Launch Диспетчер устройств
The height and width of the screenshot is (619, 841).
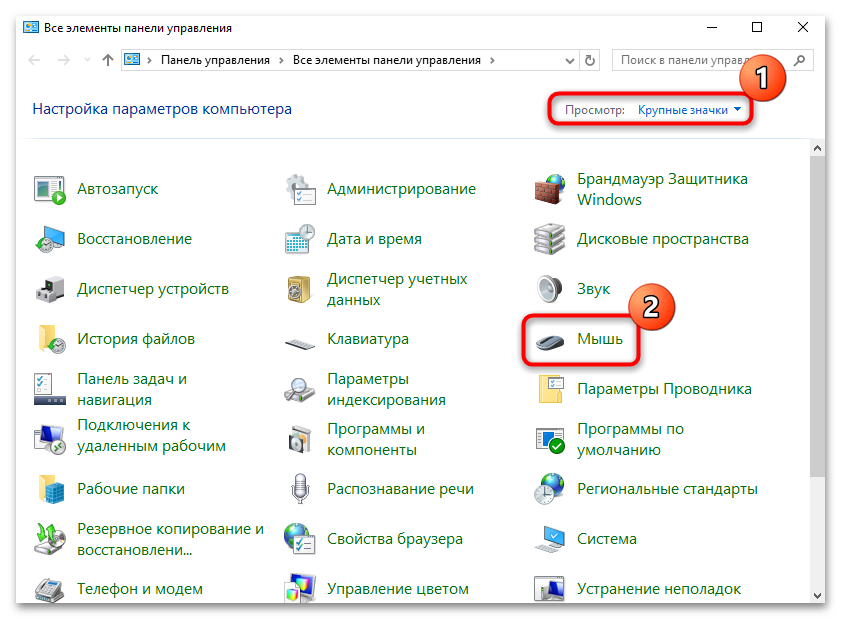click(x=152, y=289)
